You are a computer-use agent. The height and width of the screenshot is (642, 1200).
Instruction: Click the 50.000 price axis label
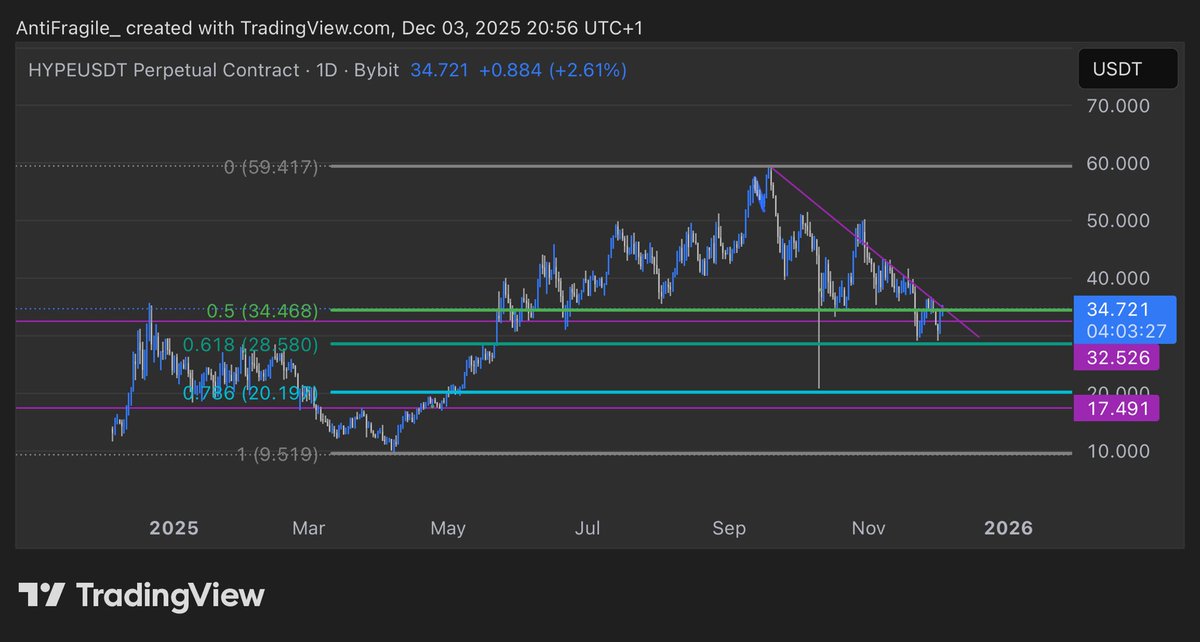point(1116,221)
